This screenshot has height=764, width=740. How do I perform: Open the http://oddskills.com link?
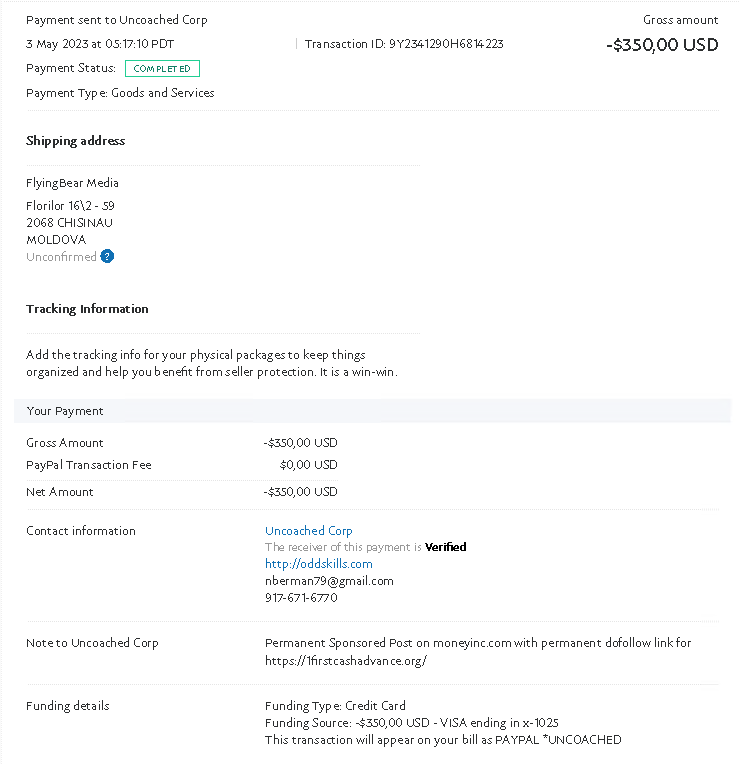(x=319, y=564)
